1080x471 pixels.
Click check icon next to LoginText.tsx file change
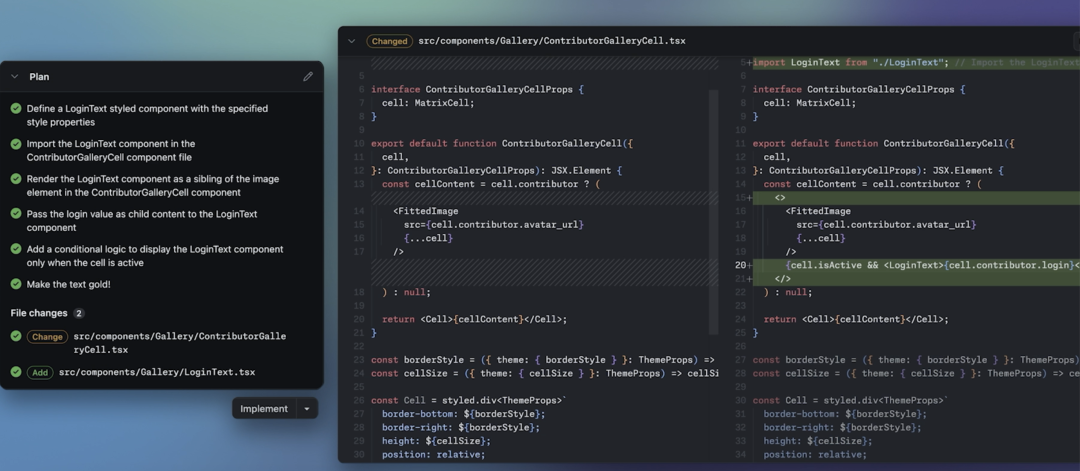click(16, 372)
